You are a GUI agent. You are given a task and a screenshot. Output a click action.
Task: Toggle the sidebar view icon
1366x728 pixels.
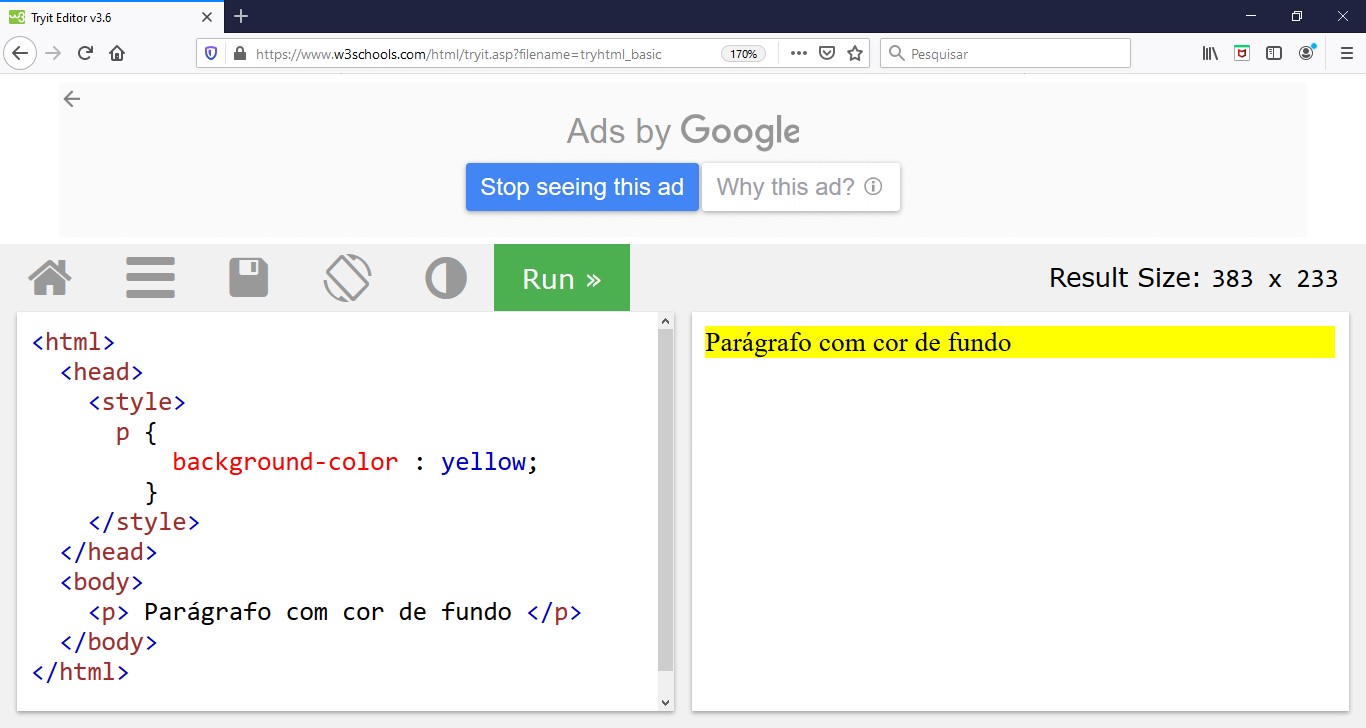point(1274,52)
